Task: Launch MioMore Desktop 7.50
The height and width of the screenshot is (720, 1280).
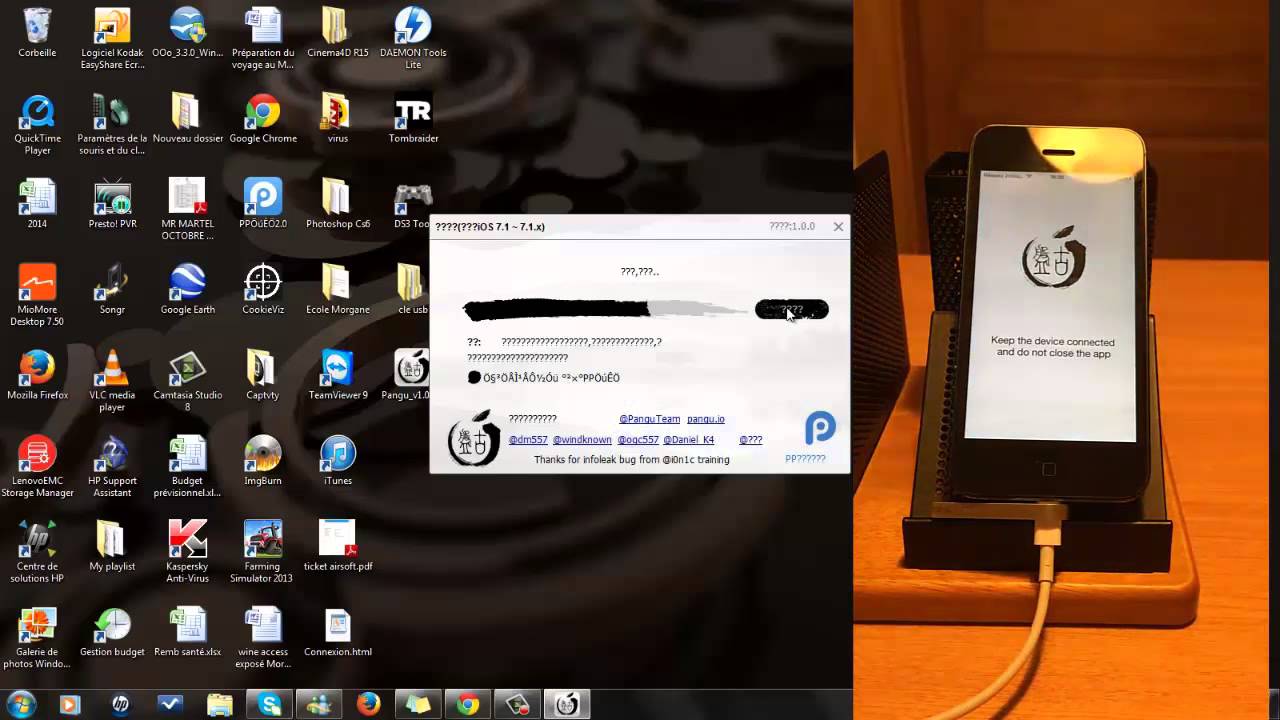Action: pyautogui.click(x=37, y=296)
